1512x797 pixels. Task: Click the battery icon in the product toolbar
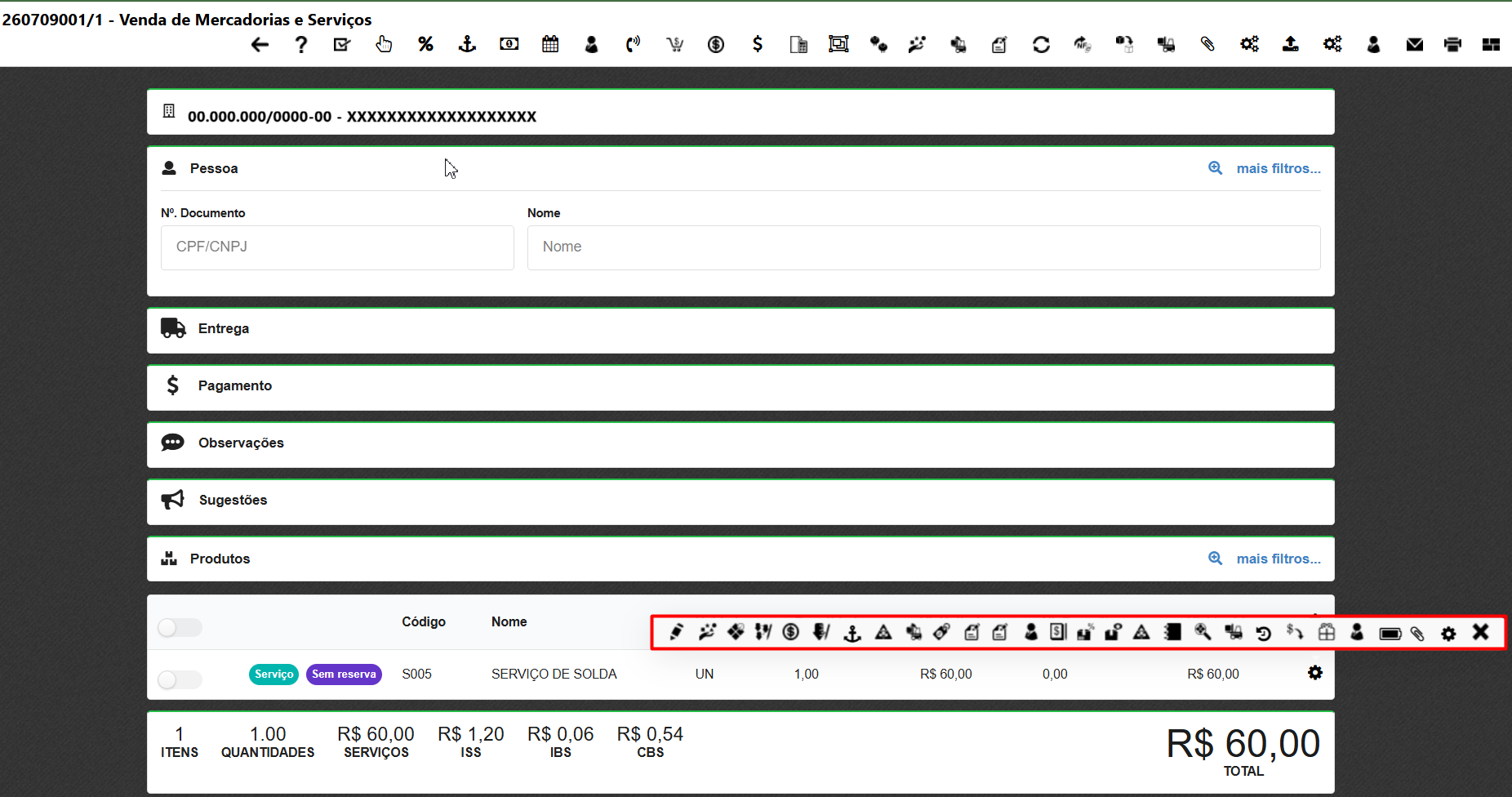click(x=1390, y=634)
